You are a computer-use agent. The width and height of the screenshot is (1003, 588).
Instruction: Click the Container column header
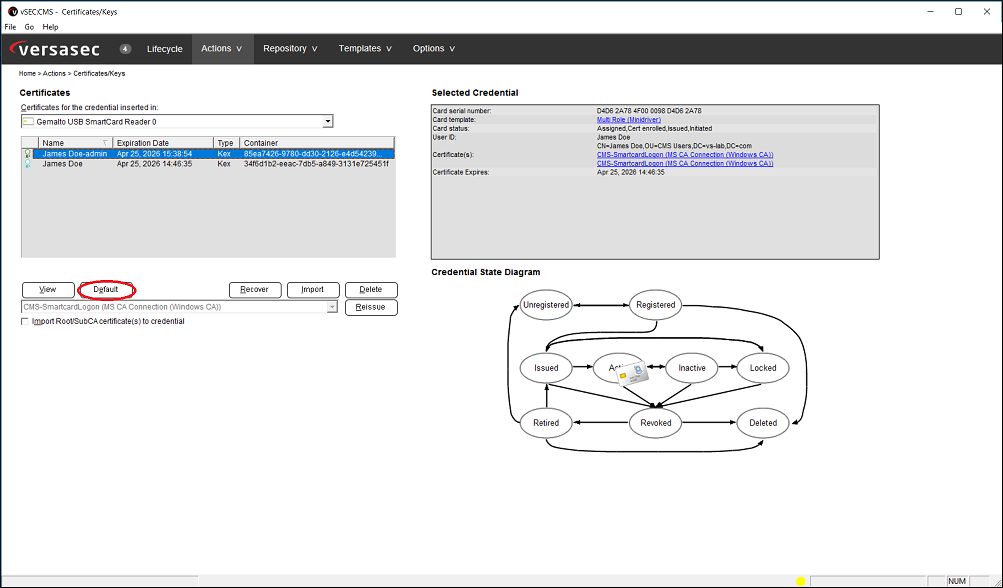[x=317, y=143]
